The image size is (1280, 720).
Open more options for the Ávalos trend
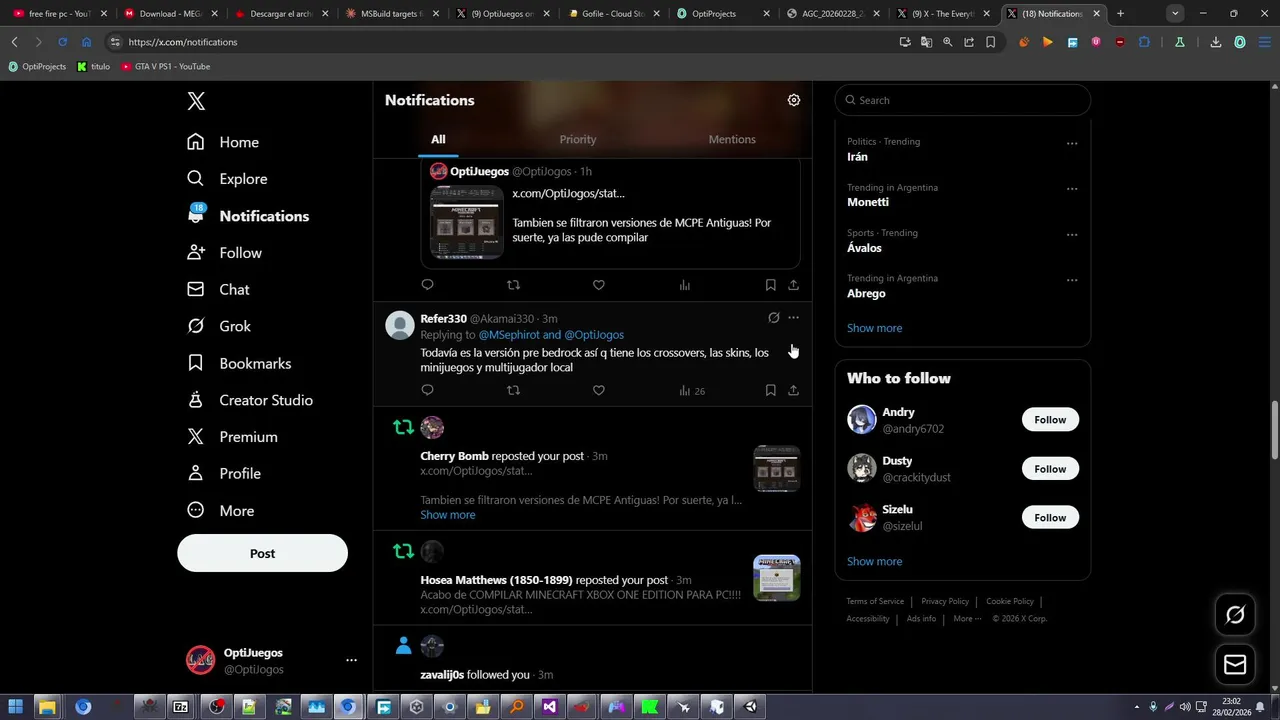point(1072,235)
